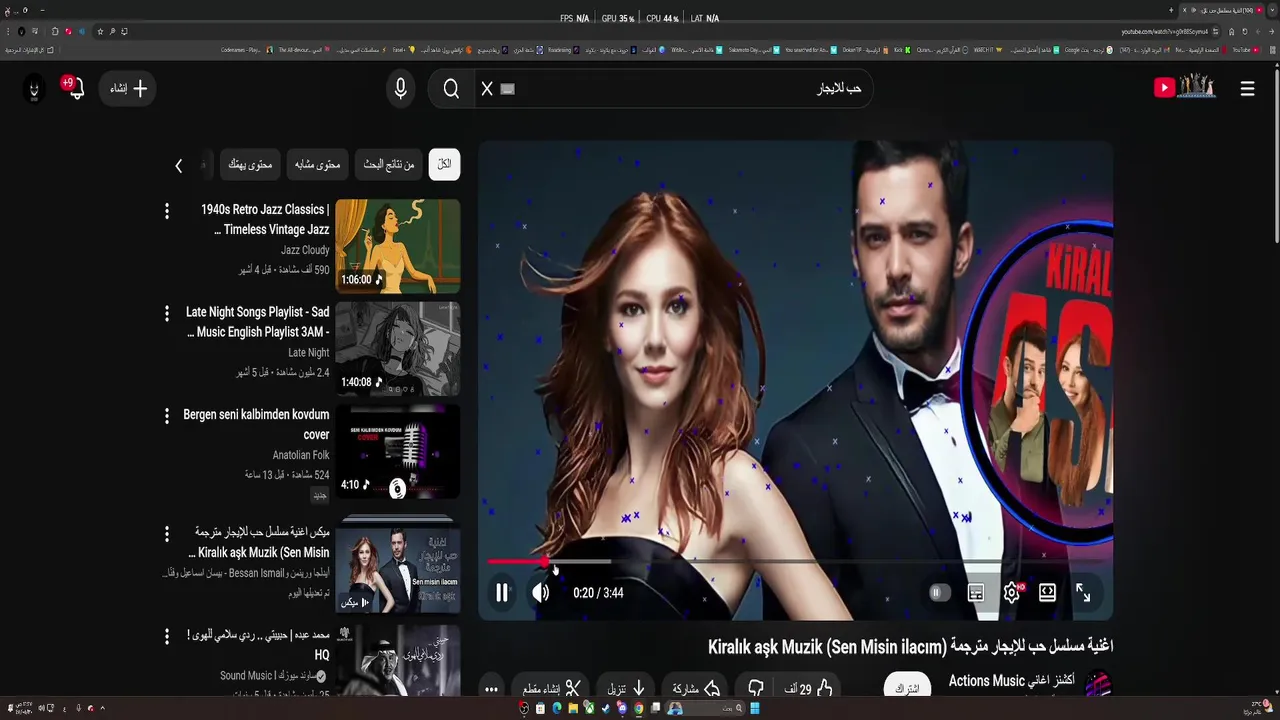Go to YouTube home via logo

coord(1184,88)
